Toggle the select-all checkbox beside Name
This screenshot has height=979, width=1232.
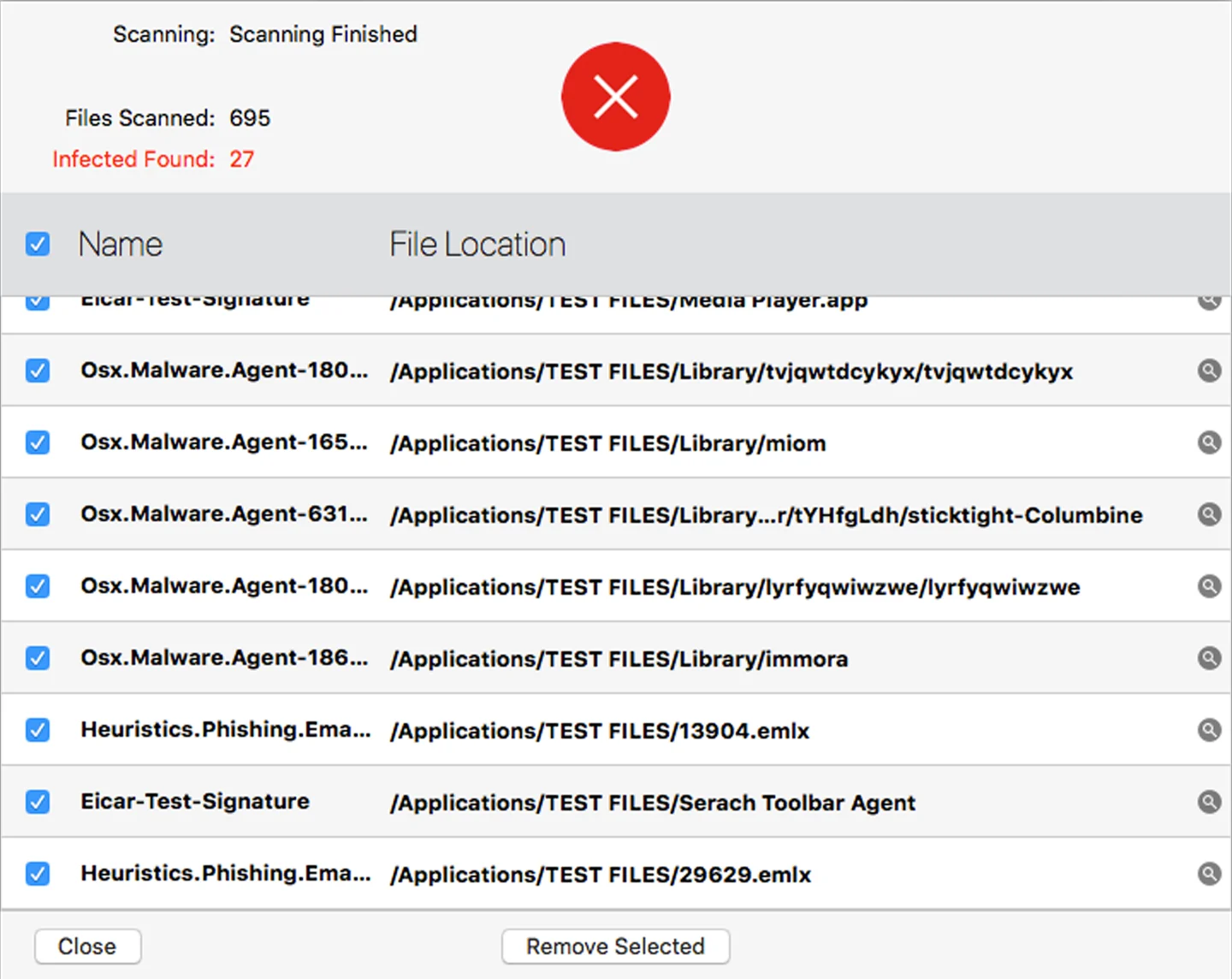click(x=38, y=244)
